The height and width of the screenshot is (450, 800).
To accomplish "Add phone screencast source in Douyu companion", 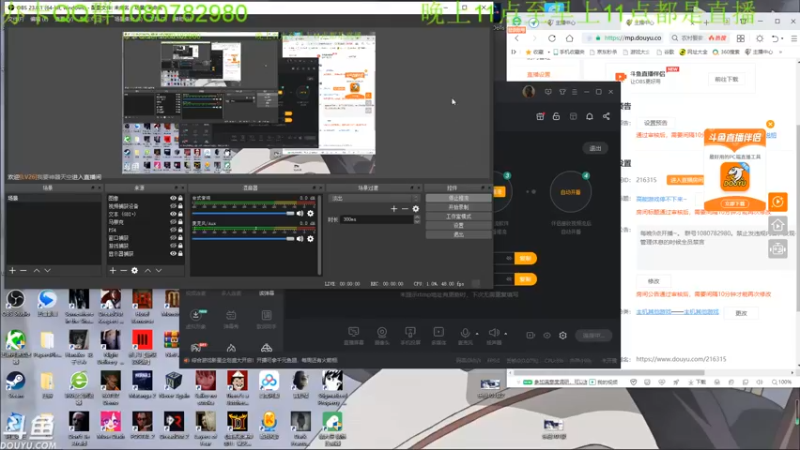I will tap(410, 336).
